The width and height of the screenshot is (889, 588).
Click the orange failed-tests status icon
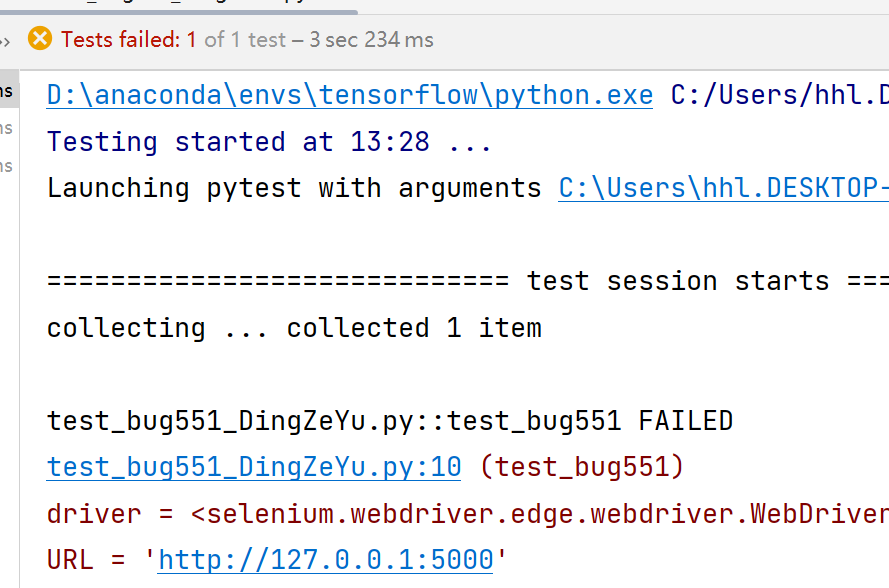[40, 39]
